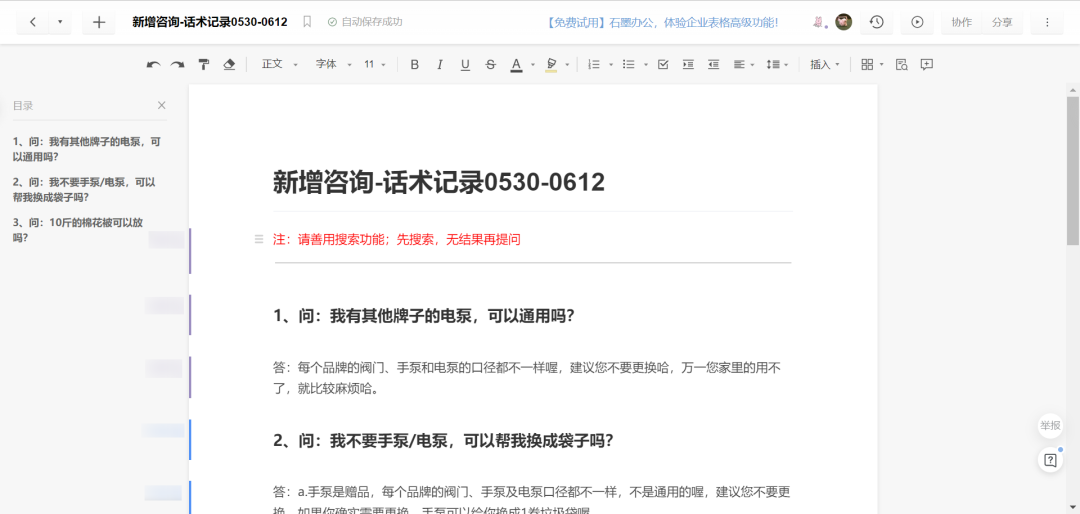Click heading 1、问：我有其他牌子的电泵
Image resolution: width=1080 pixels, height=514 pixels.
424,316
